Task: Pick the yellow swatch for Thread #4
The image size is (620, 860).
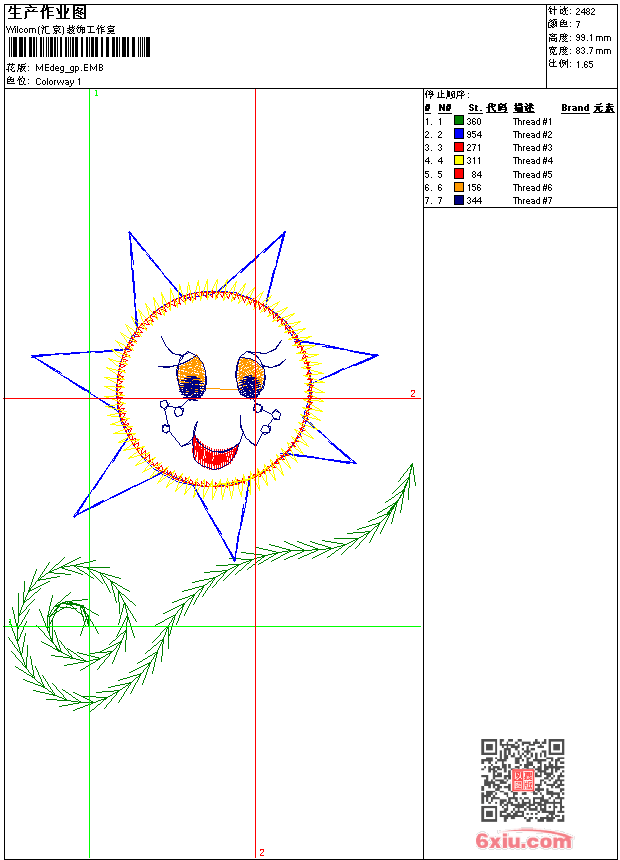Action: 459,160
